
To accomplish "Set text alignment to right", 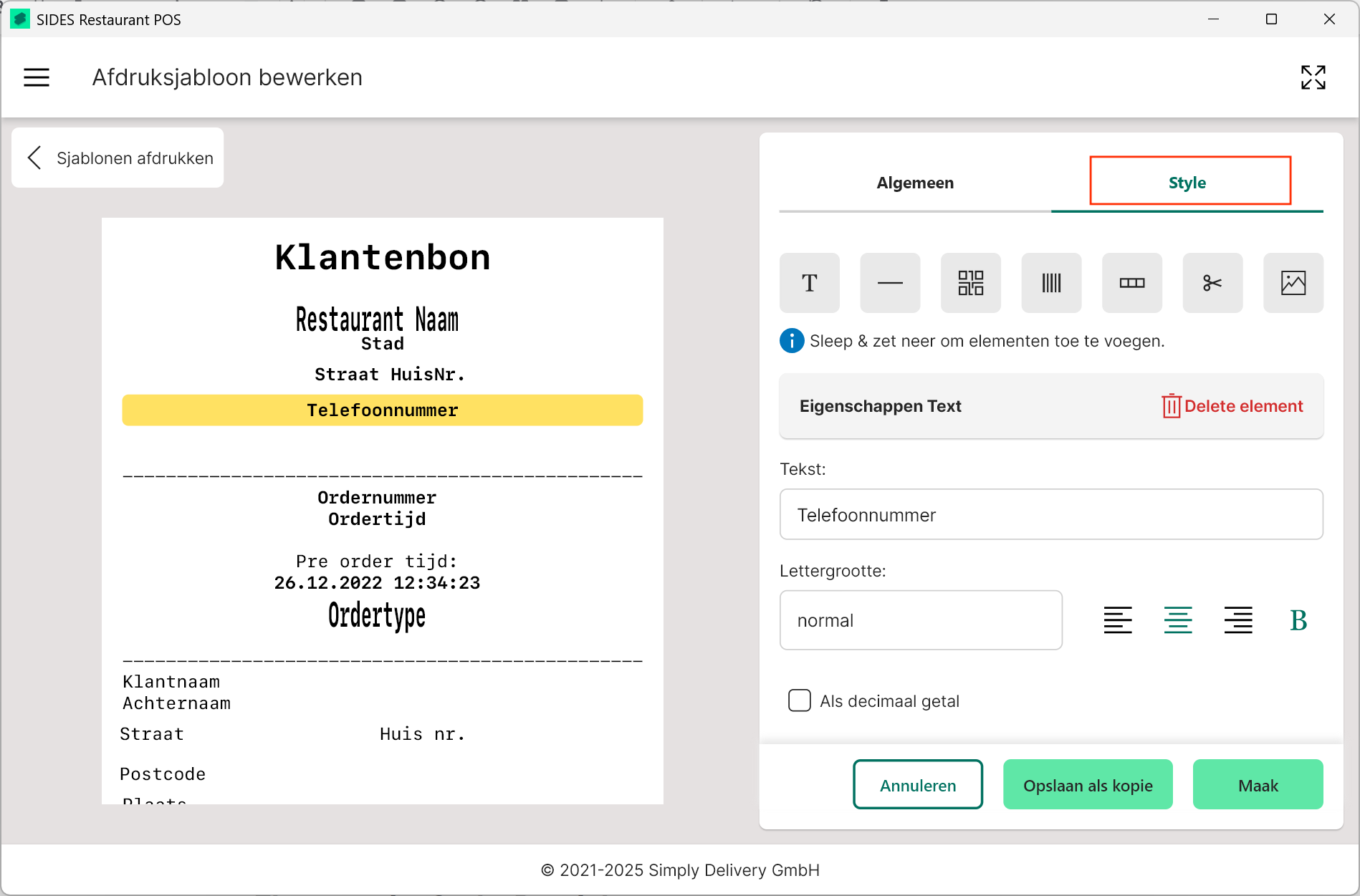I will 1237,620.
